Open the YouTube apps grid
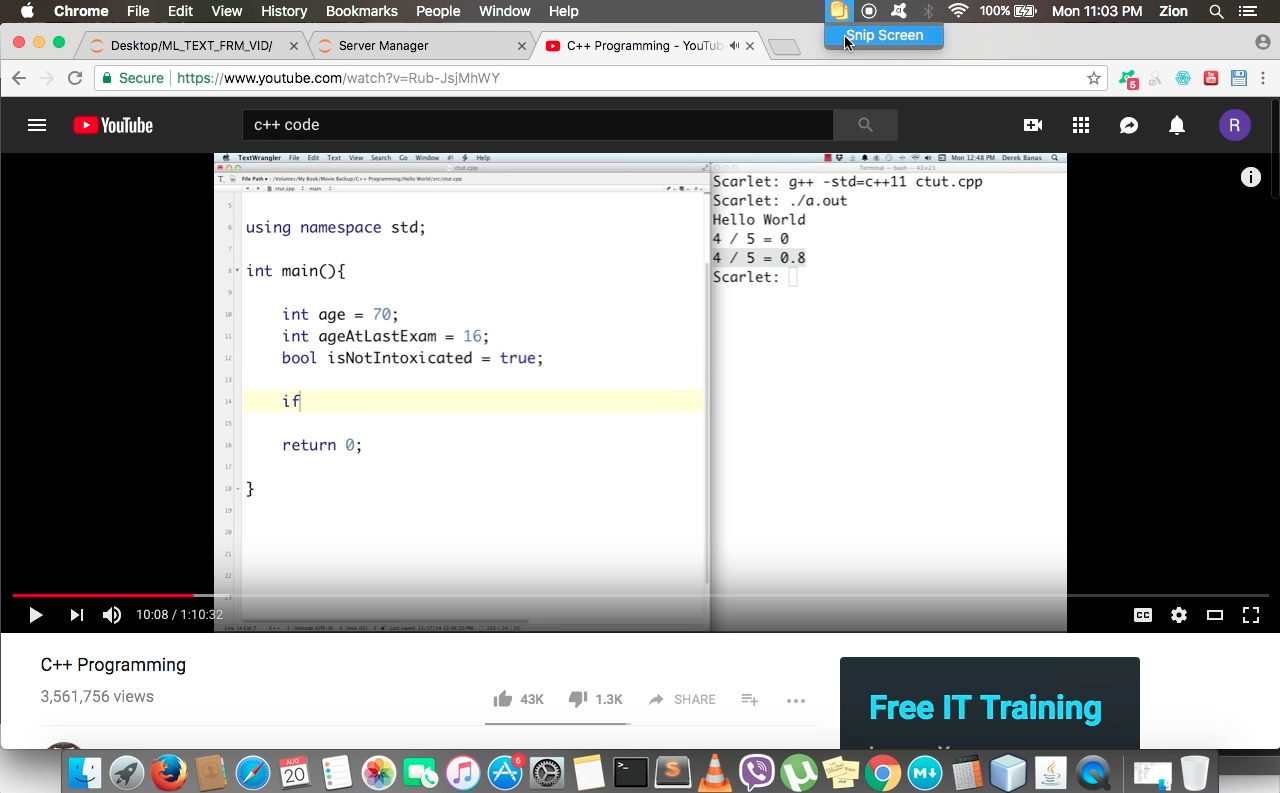 1081,125
